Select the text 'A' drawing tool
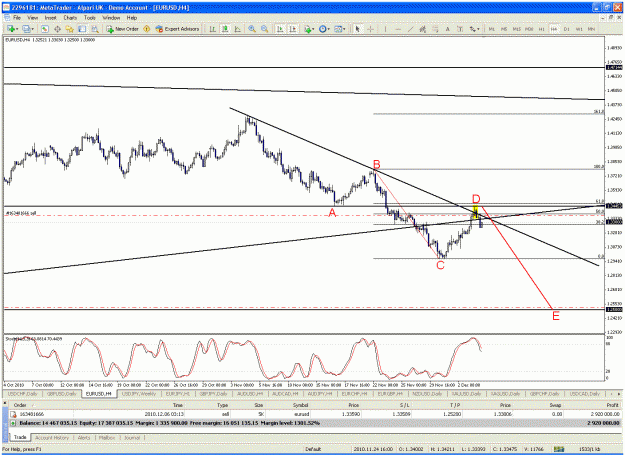The image size is (625, 455). coord(448,29)
